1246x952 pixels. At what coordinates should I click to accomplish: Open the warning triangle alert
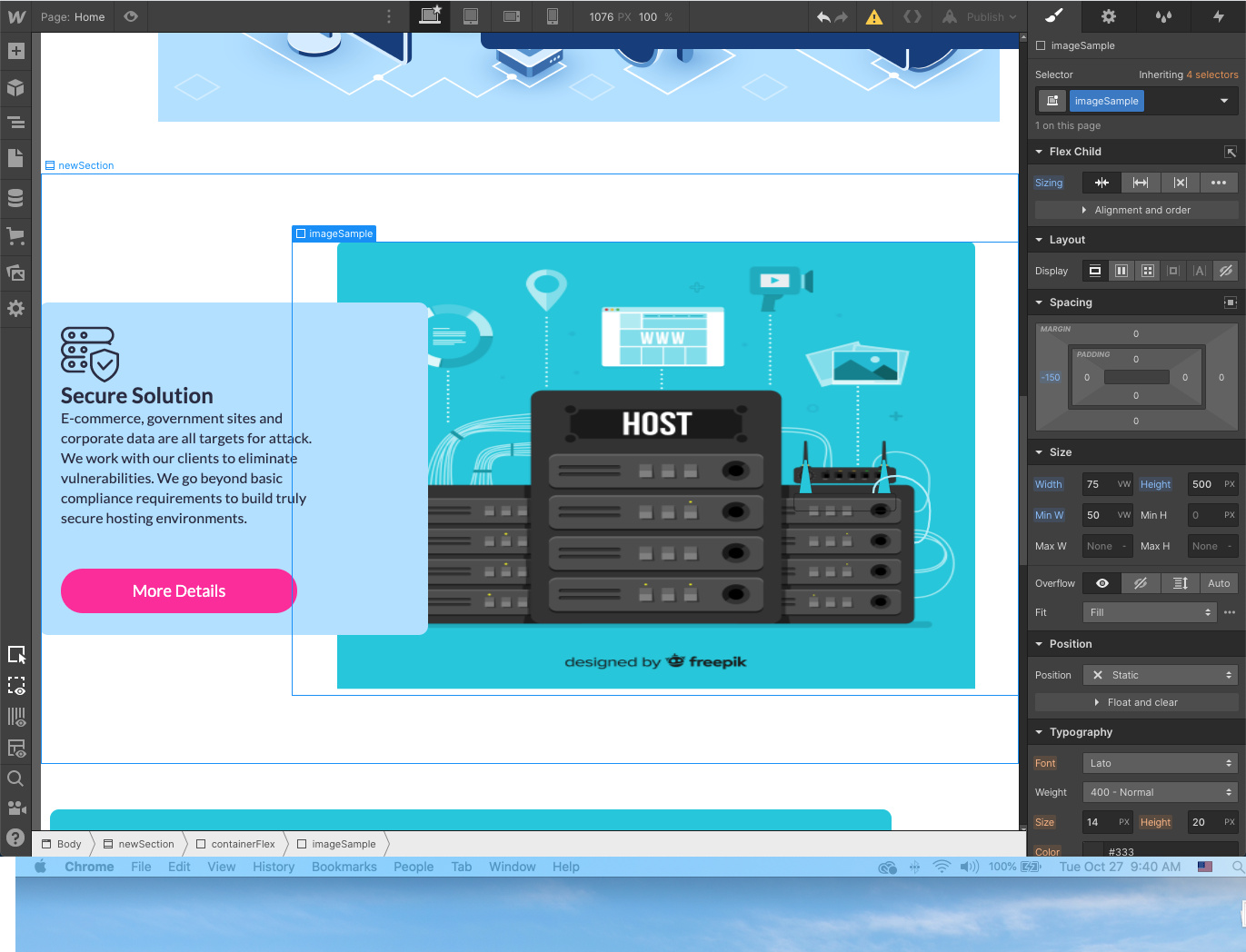874,16
